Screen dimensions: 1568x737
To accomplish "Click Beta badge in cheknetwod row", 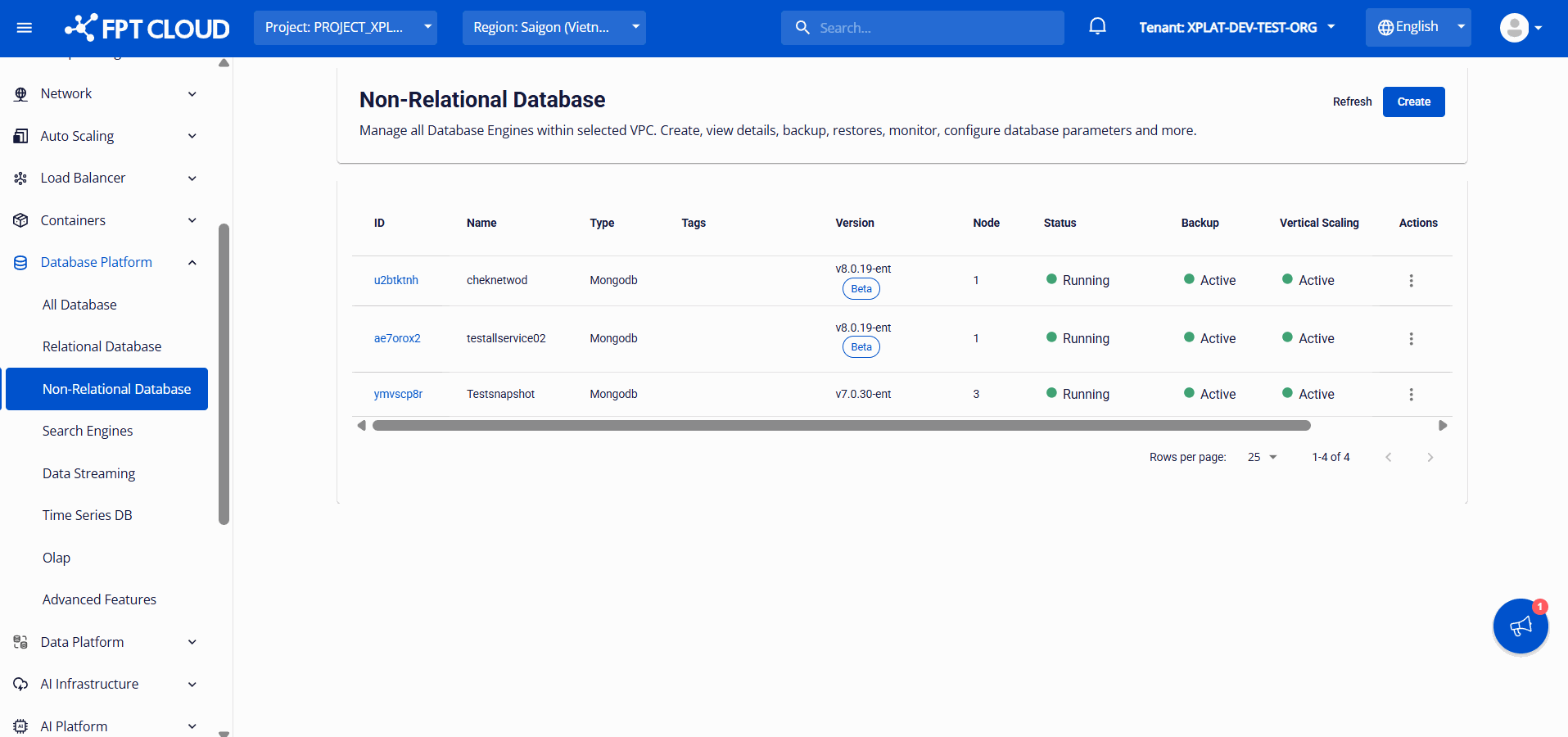I will coord(861,289).
